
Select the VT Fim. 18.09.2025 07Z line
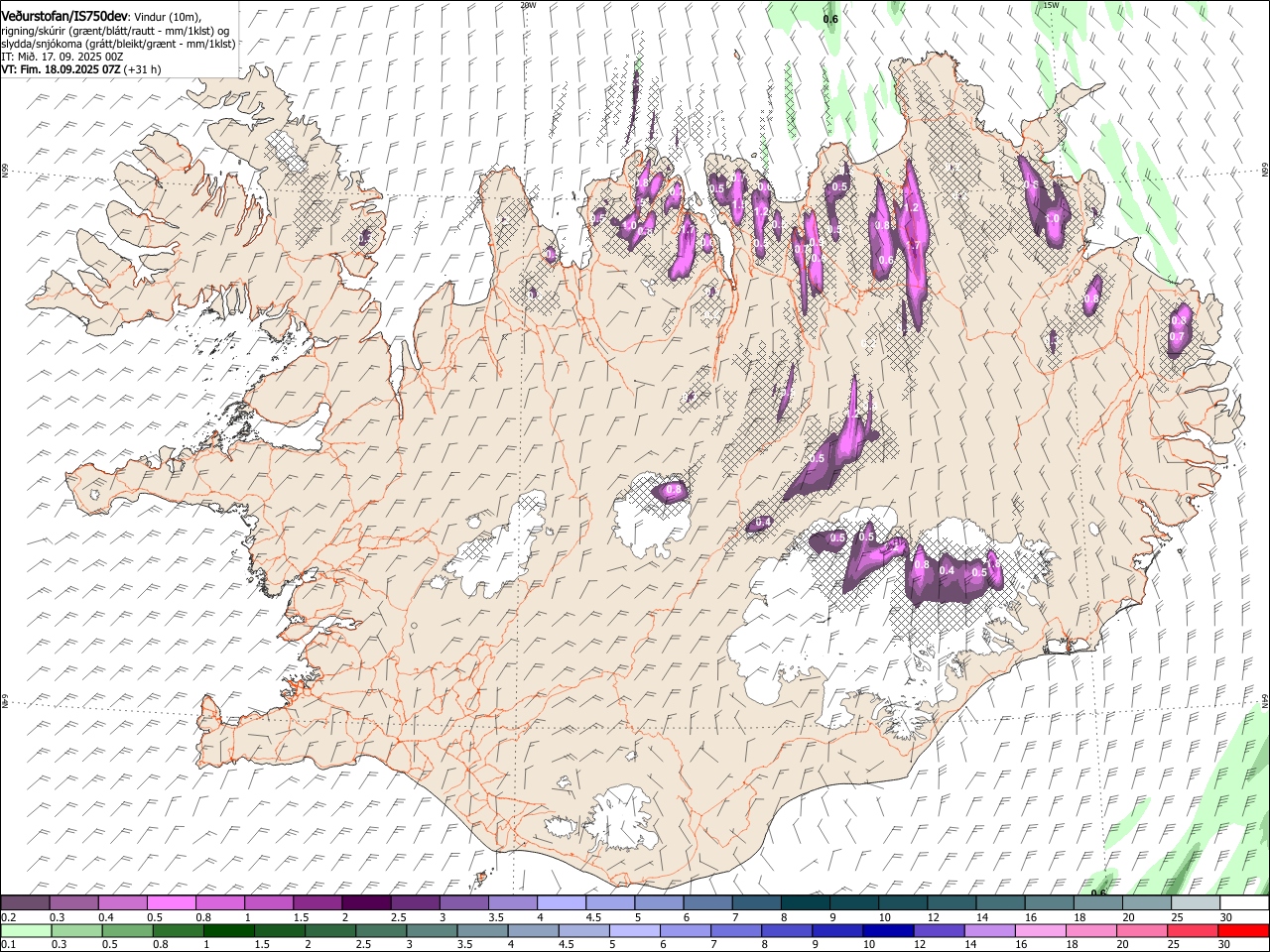point(80,69)
